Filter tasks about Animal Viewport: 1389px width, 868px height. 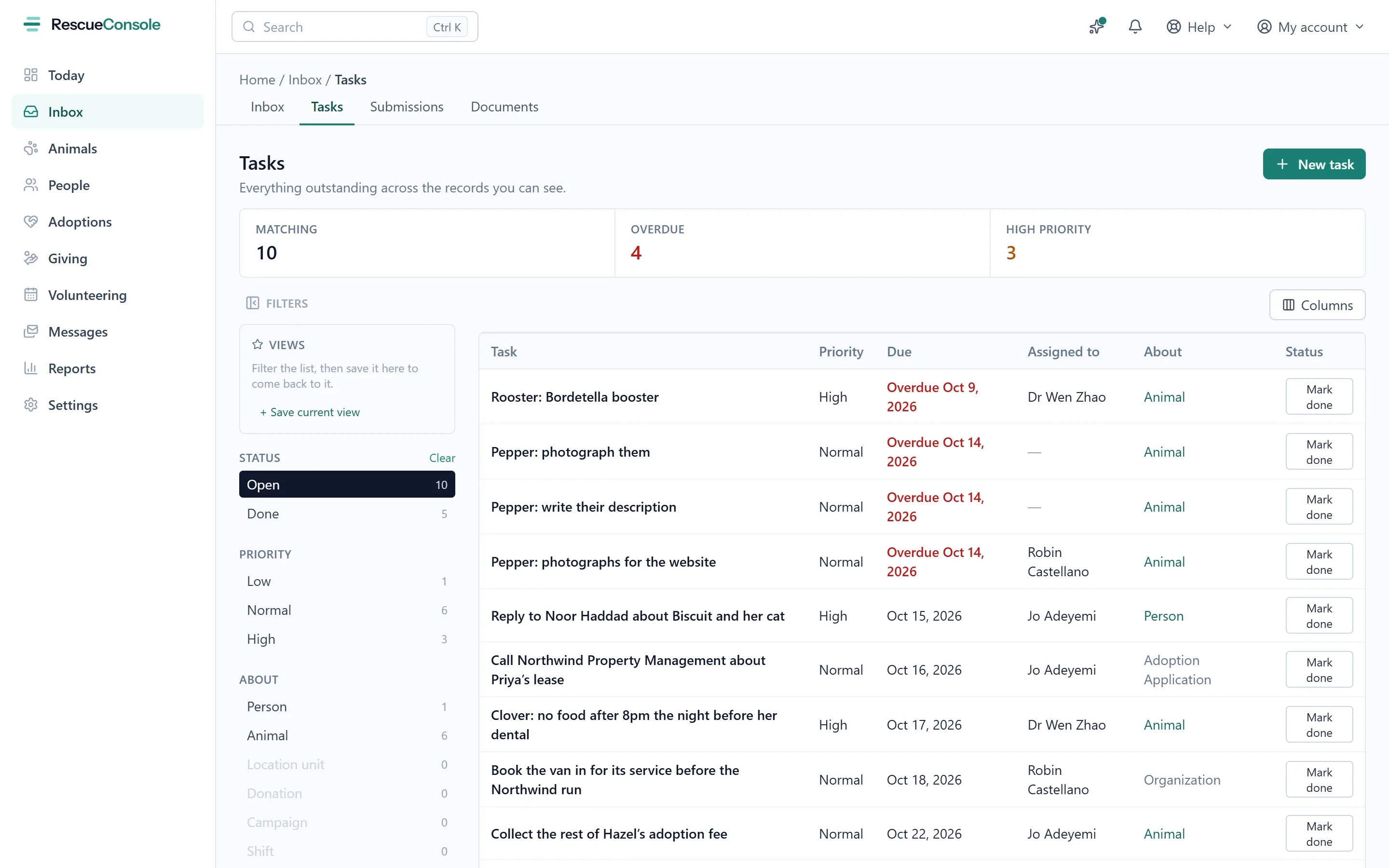point(347,735)
